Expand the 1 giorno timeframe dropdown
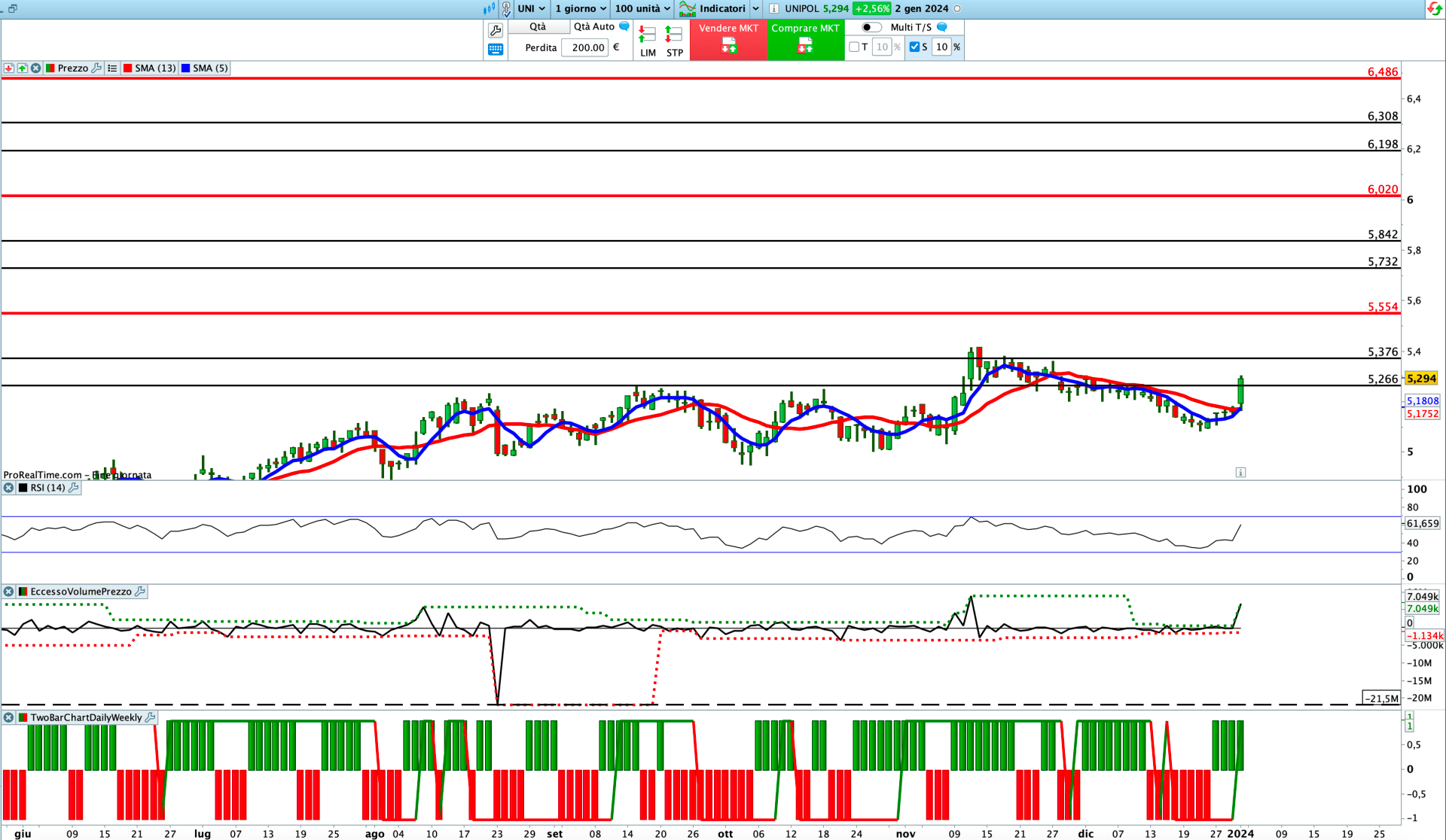 (x=581, y=8)
